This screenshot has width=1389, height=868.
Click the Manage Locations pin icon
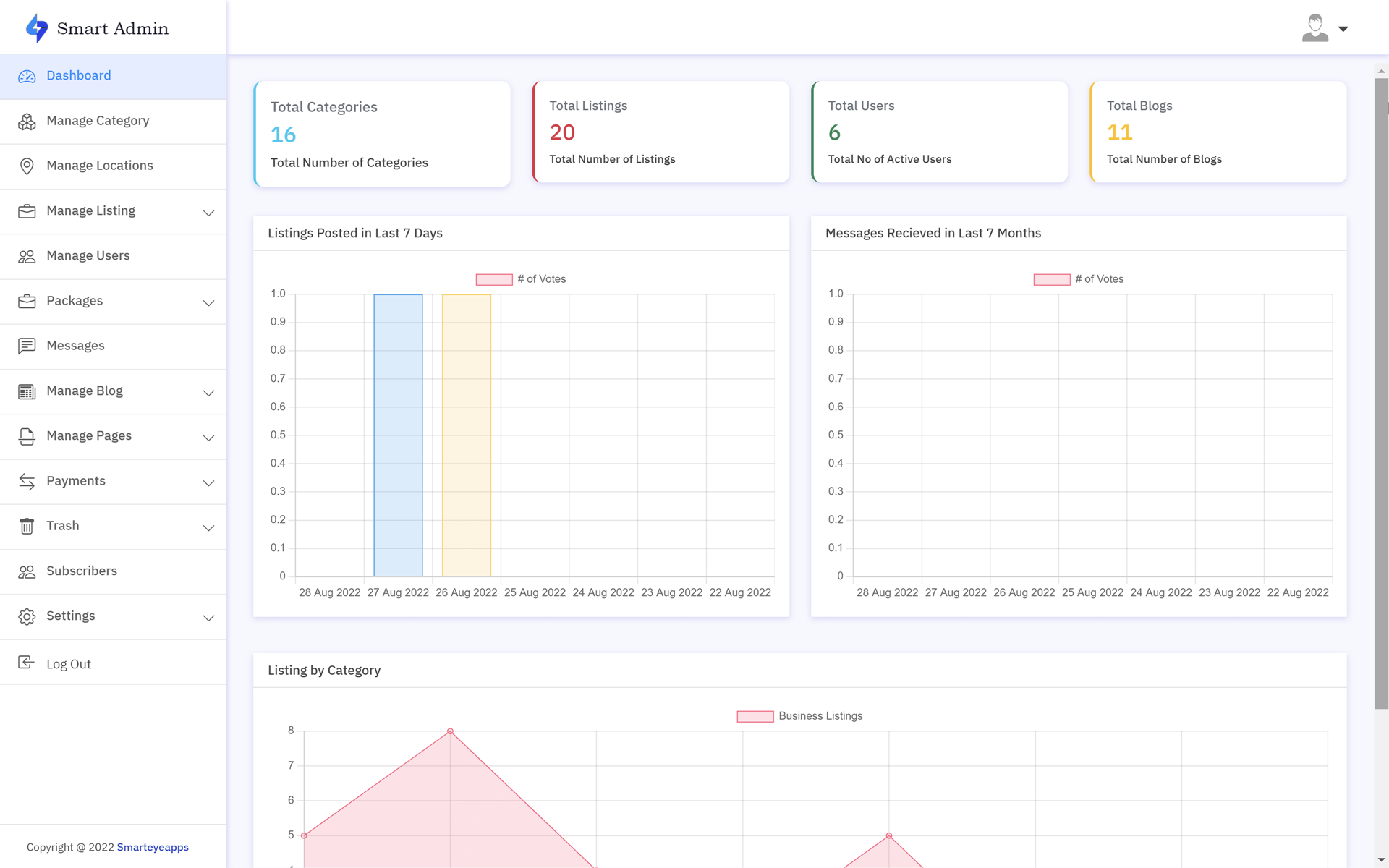pos(27,166)
